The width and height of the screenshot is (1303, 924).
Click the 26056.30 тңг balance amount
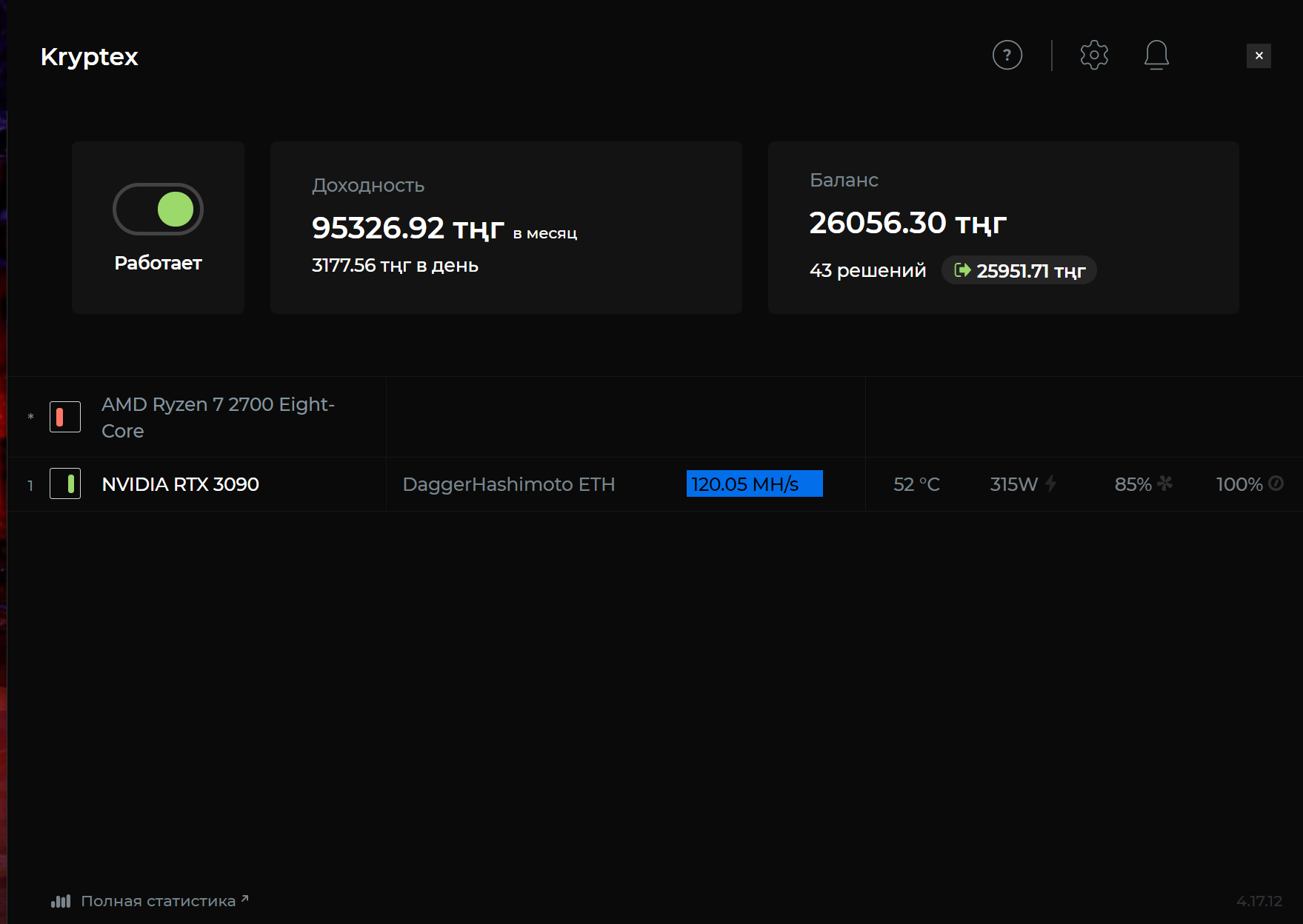908,223
